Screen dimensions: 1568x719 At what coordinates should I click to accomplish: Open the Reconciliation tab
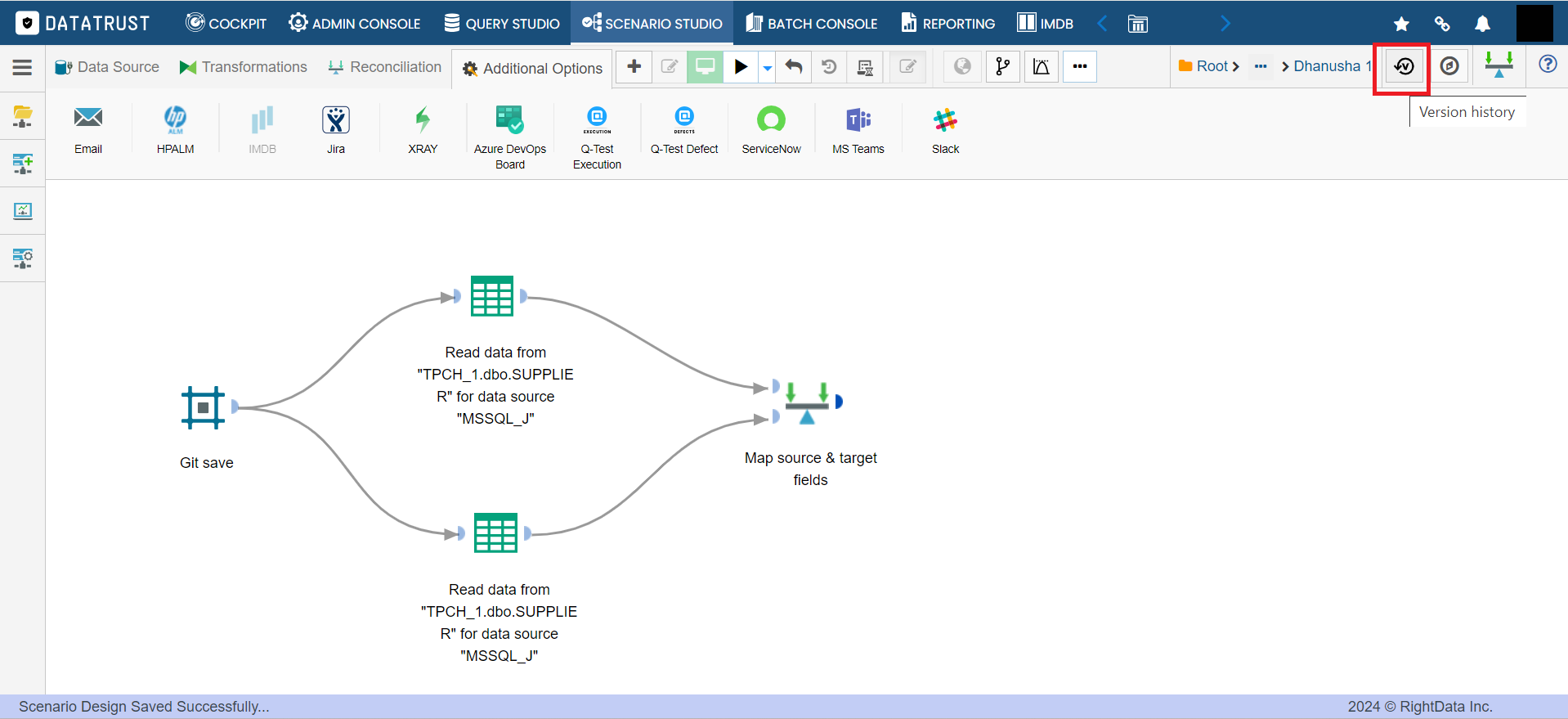pyautogui.click(x=384, y=67)
